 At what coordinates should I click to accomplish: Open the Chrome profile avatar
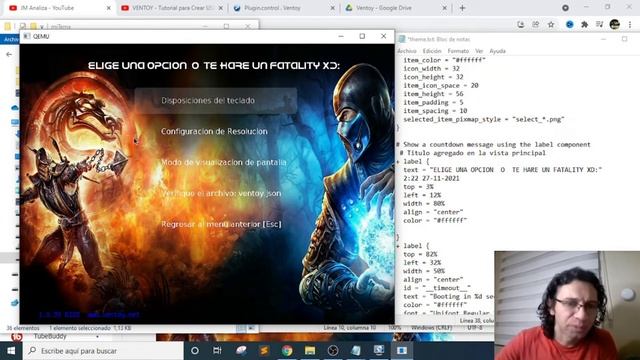(615, 24)
